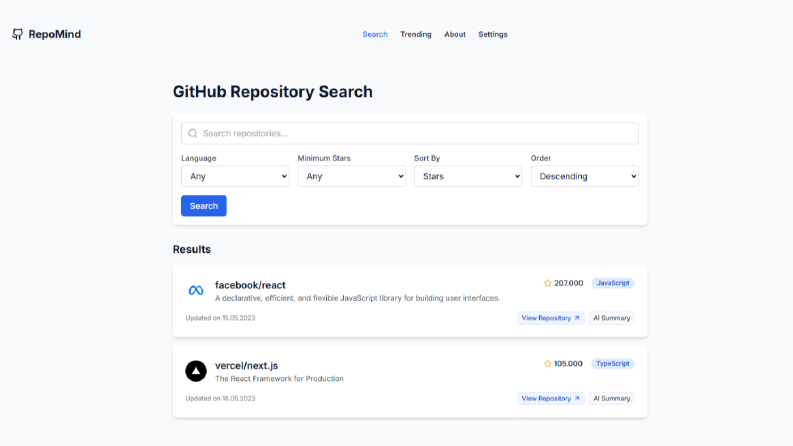
Task: Open the About page
Action: click(x=455, y=34)
